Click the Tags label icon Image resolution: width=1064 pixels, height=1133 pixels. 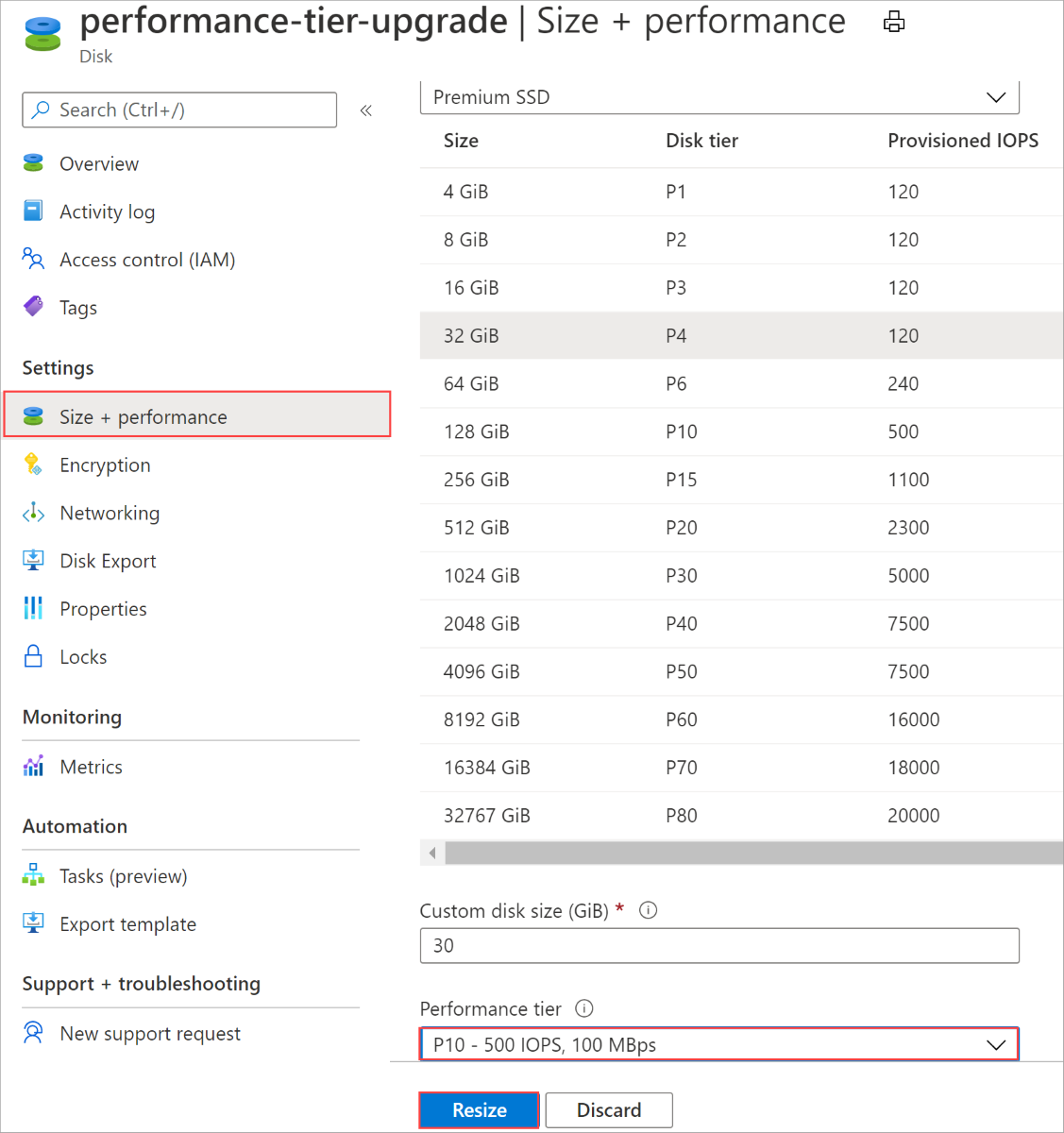(x=33, y=307)
